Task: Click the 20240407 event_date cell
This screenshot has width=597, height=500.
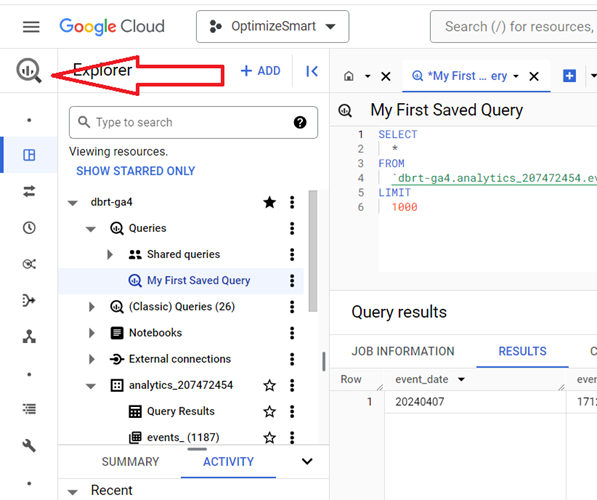Action: [x=420, y=402]
